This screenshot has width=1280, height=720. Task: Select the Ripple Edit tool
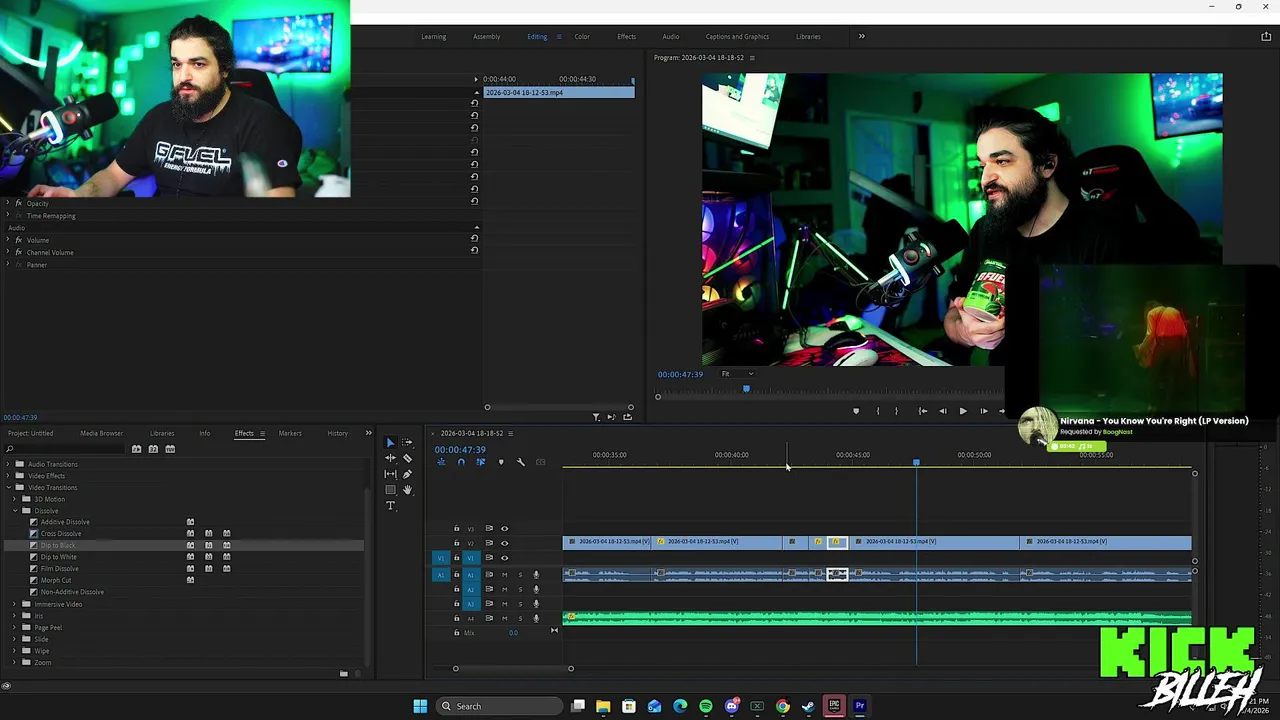tap(390, 458)
